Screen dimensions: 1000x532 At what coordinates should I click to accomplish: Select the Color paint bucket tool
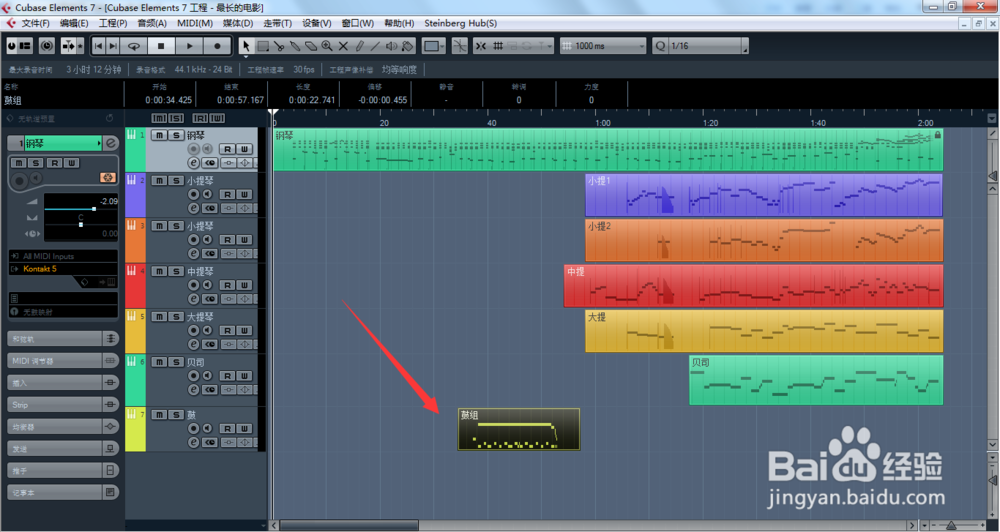coord(408,46)
